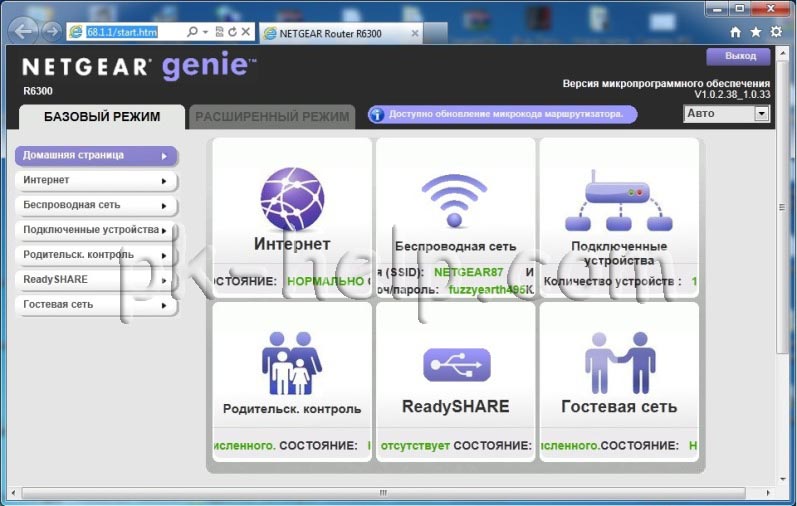
Task: Click the horizontal scrollbar right arrow
Action: (x=768, y=492)
